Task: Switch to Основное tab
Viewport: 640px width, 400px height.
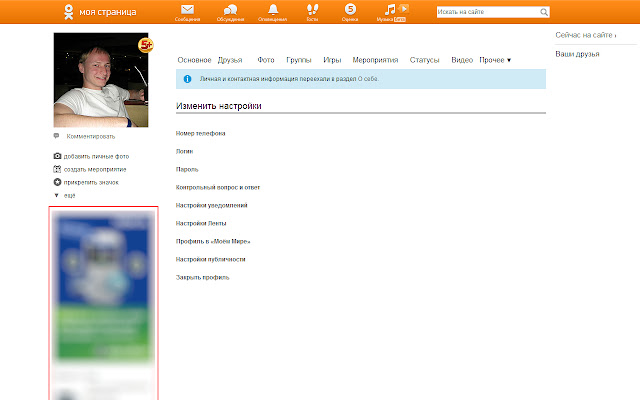Action: (194, 60)
